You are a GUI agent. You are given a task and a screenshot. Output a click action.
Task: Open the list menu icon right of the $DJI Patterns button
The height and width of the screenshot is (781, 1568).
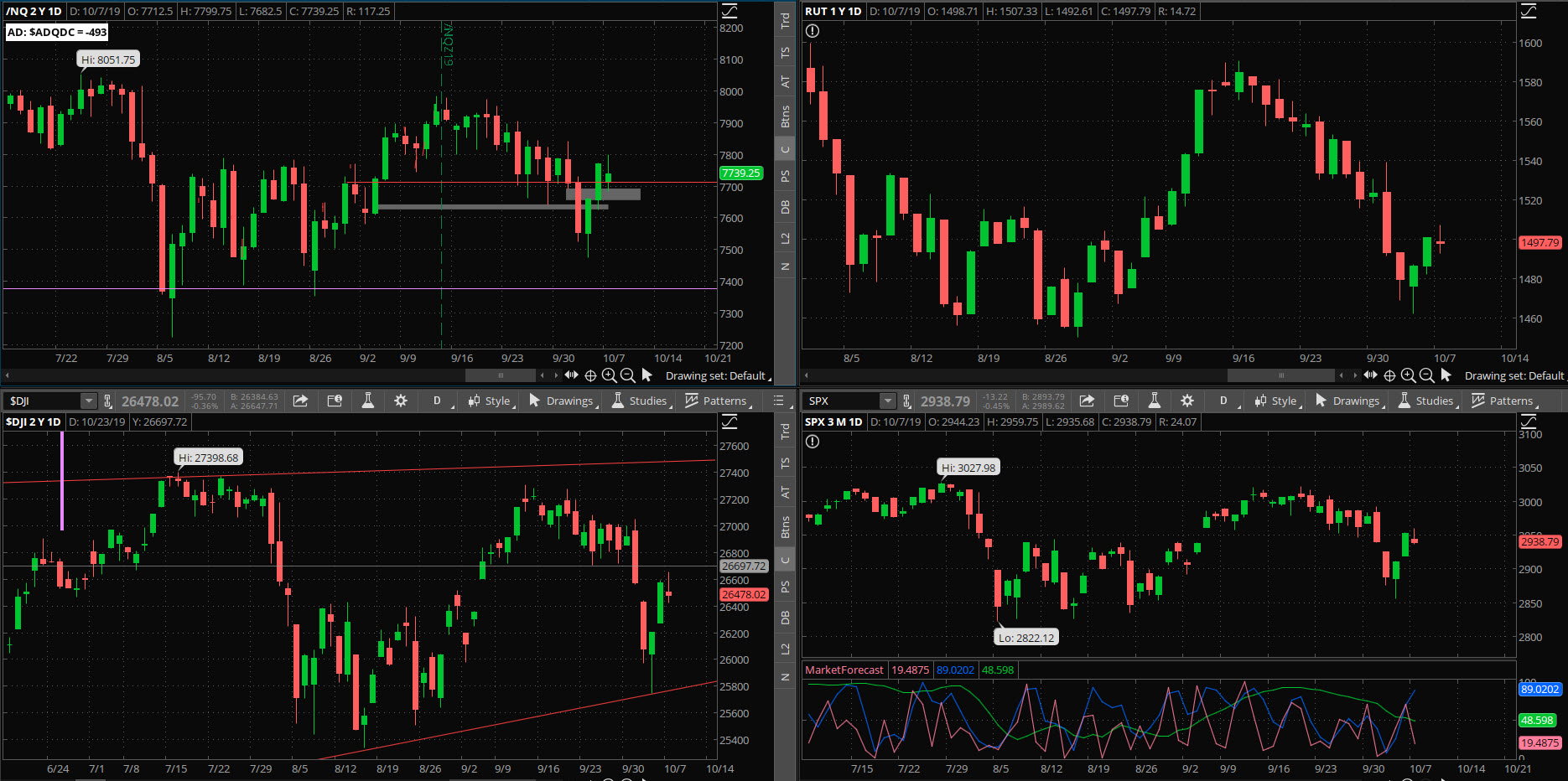(778, 401)
